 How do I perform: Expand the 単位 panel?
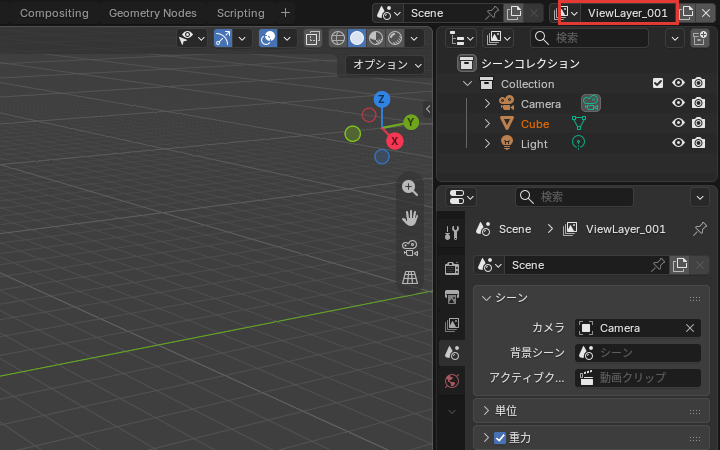pyautogui.click(x=591, y=411)
